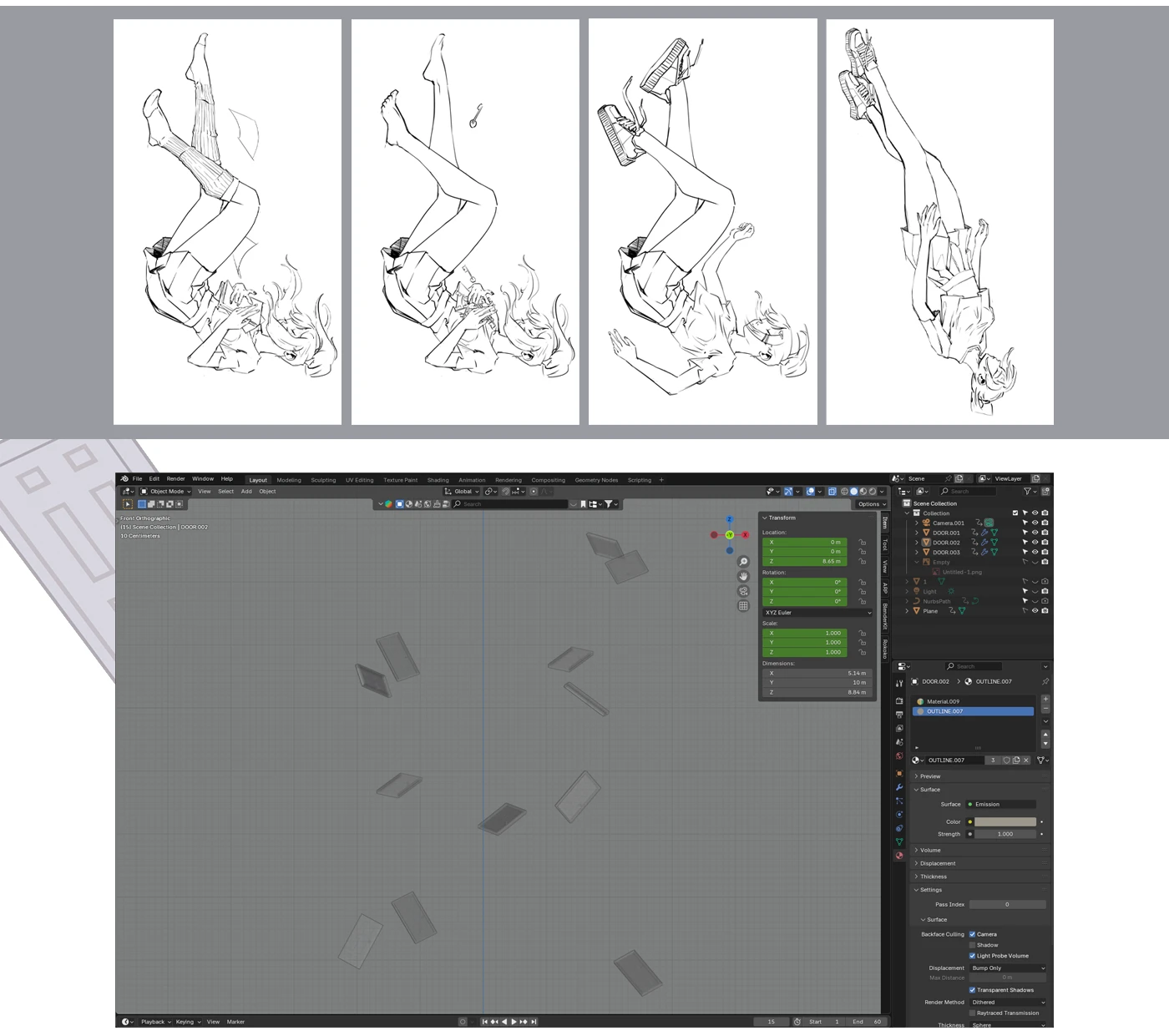
Task: Click the Emission Color swatch
Action: [x=1005, y=822]
